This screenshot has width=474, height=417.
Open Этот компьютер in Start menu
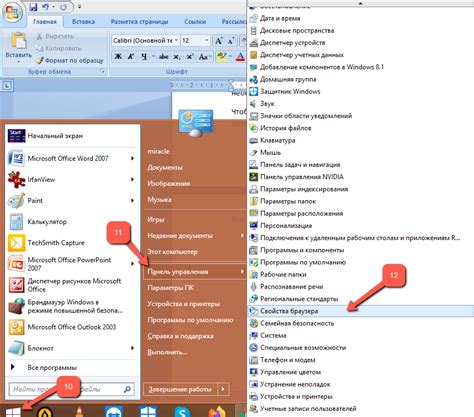point(172,252)
